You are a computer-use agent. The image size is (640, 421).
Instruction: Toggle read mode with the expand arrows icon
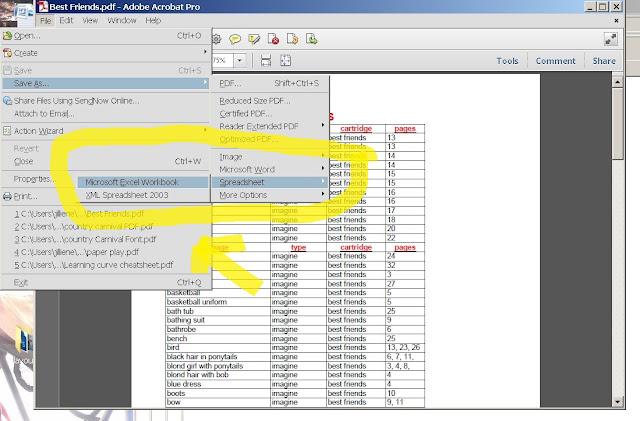point(611,39)
